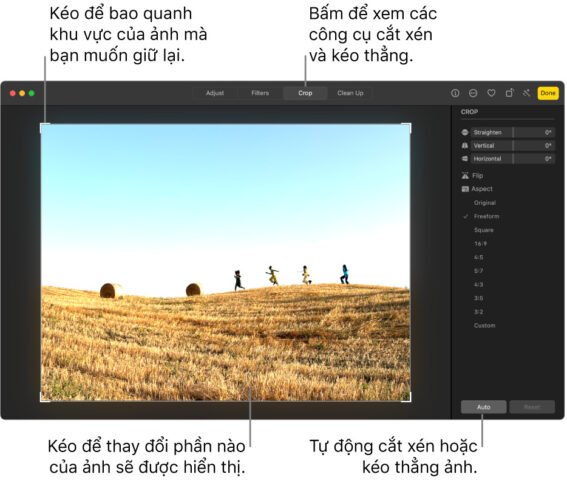The height and width of the screenshot is (480, 567).
Task: Click the Auto Enhance magic wand icon
Action: coord(526,93)
